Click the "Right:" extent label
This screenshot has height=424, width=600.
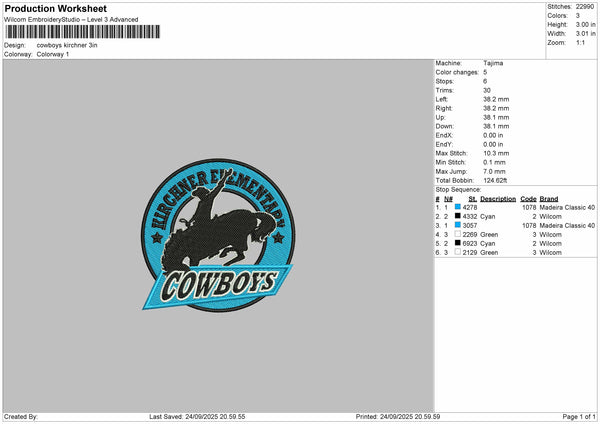coord(444,108)
